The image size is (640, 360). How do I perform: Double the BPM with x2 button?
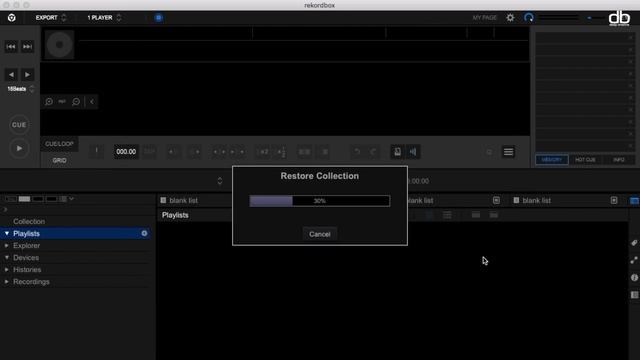click(264, 152)
